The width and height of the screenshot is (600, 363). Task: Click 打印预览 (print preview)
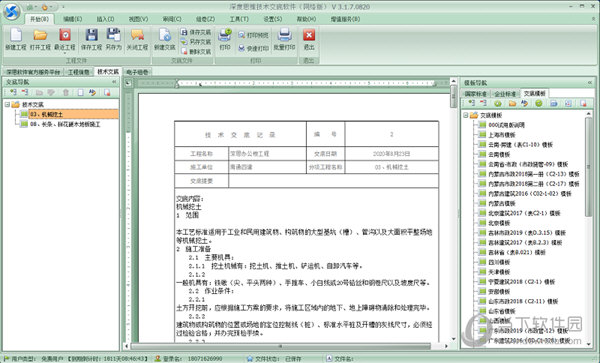253,35
